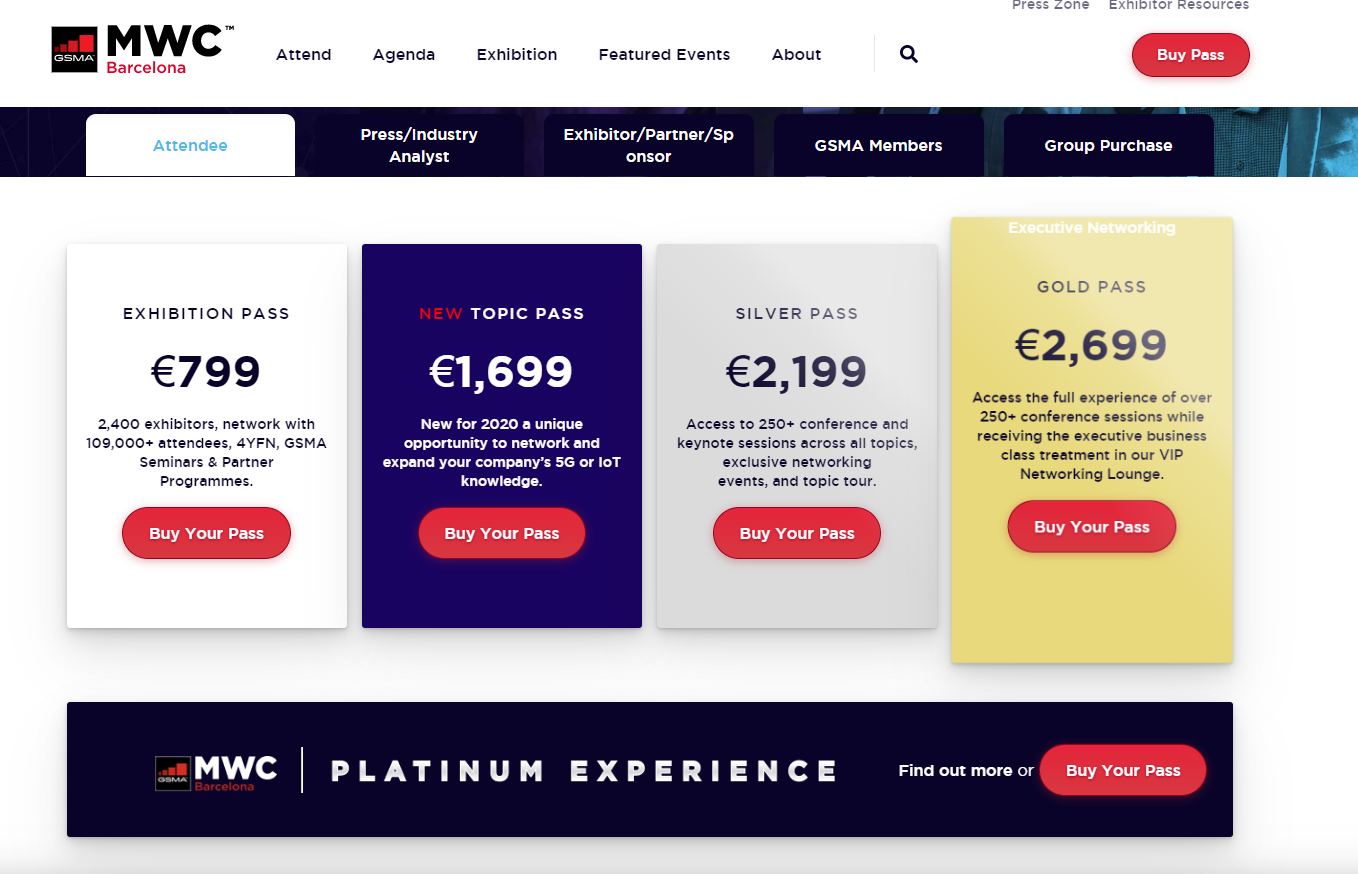Buy the Platinum Experience pass
Viewport: 1358px width, 874px height.
1123,770
